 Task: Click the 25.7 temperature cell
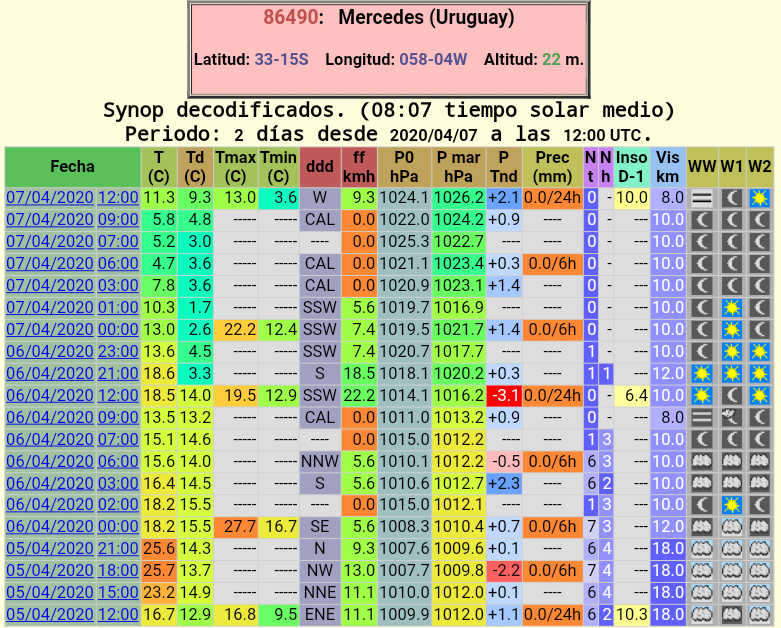pyautogui.click(x=159, y=570)
